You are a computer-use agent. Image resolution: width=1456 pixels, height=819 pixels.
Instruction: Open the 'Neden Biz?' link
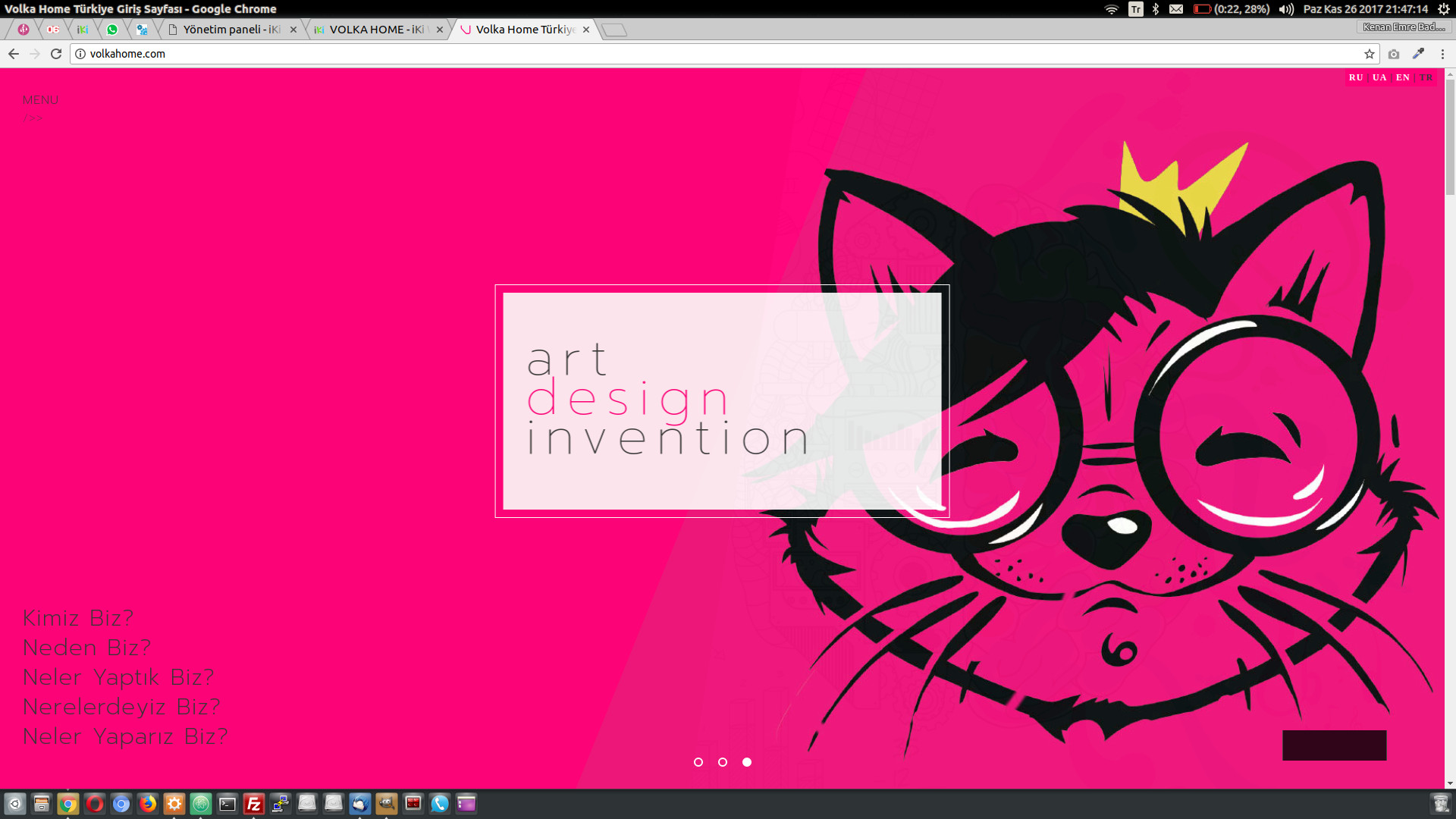(x=87, y=648)
